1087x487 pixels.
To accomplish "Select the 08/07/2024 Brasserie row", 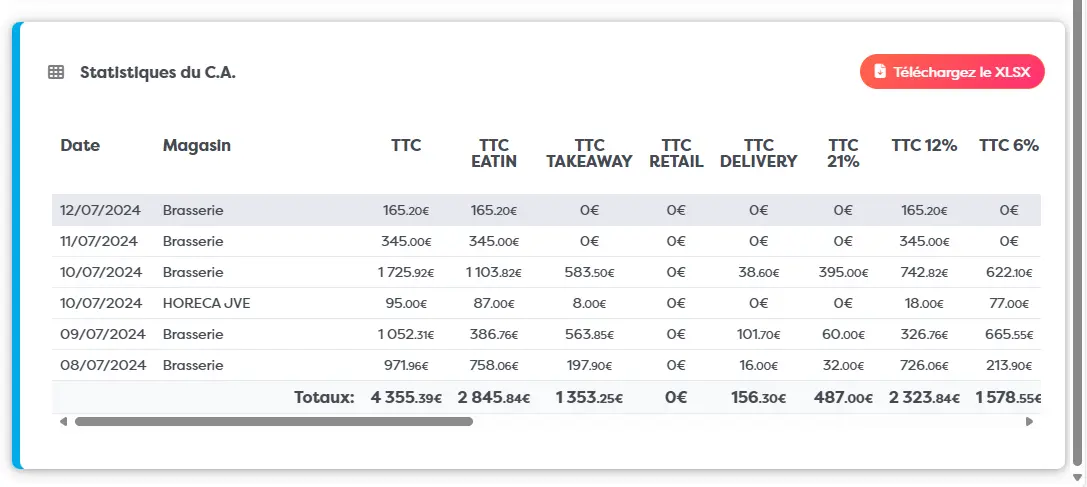I will click(546, 365).
